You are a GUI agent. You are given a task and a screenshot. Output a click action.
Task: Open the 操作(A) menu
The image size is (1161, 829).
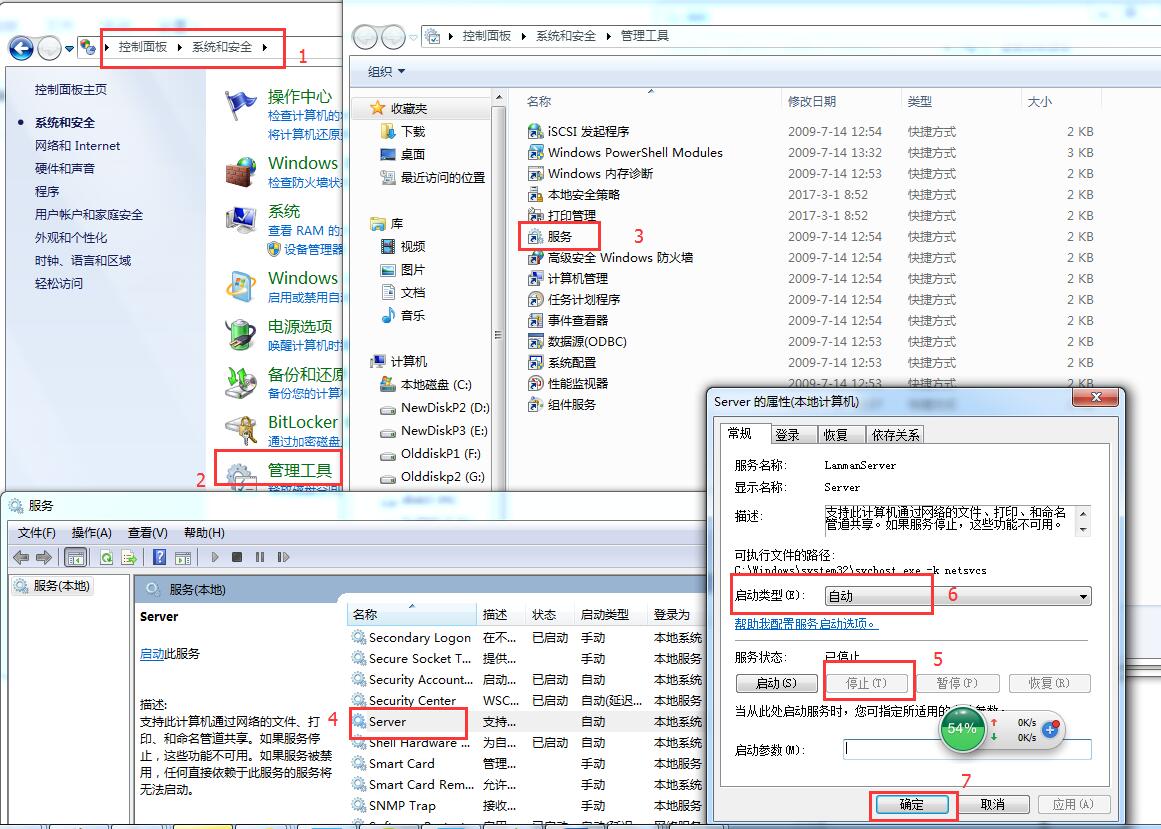(92, 533)
